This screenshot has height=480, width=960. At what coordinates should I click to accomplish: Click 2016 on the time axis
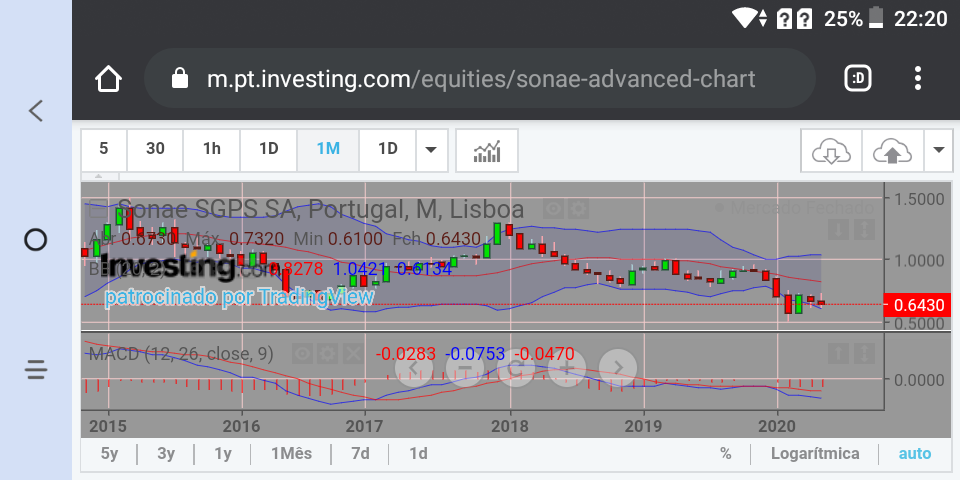pos(242,426)
